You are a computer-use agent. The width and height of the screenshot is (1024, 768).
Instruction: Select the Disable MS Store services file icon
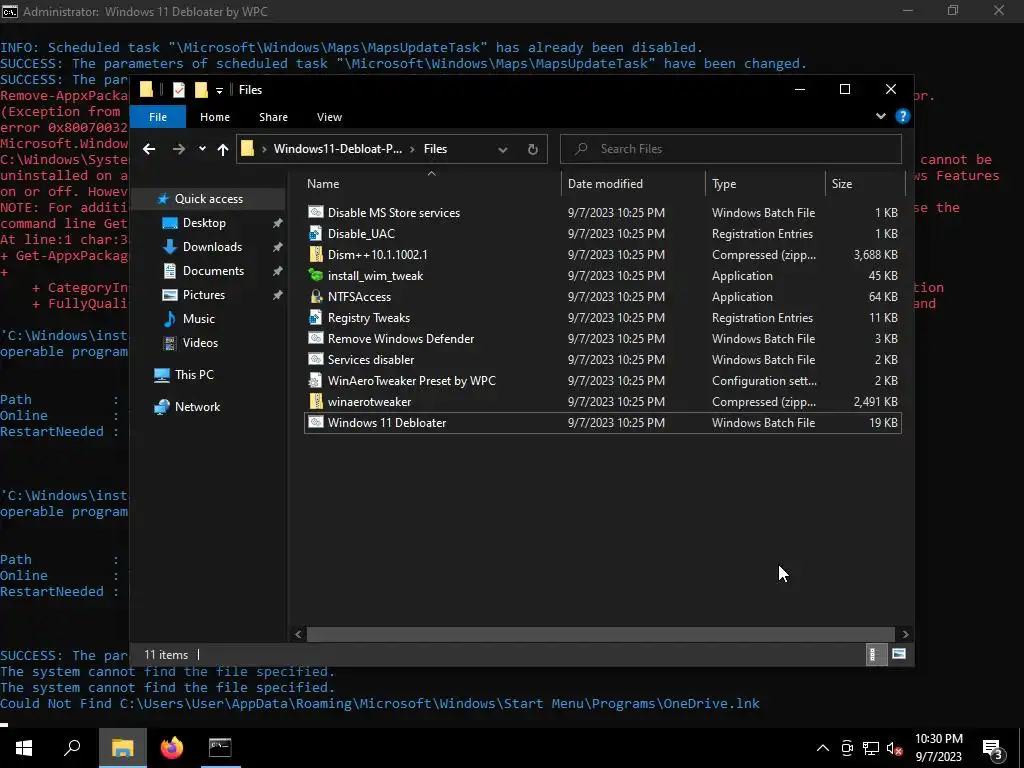click(x=315, y=212)
